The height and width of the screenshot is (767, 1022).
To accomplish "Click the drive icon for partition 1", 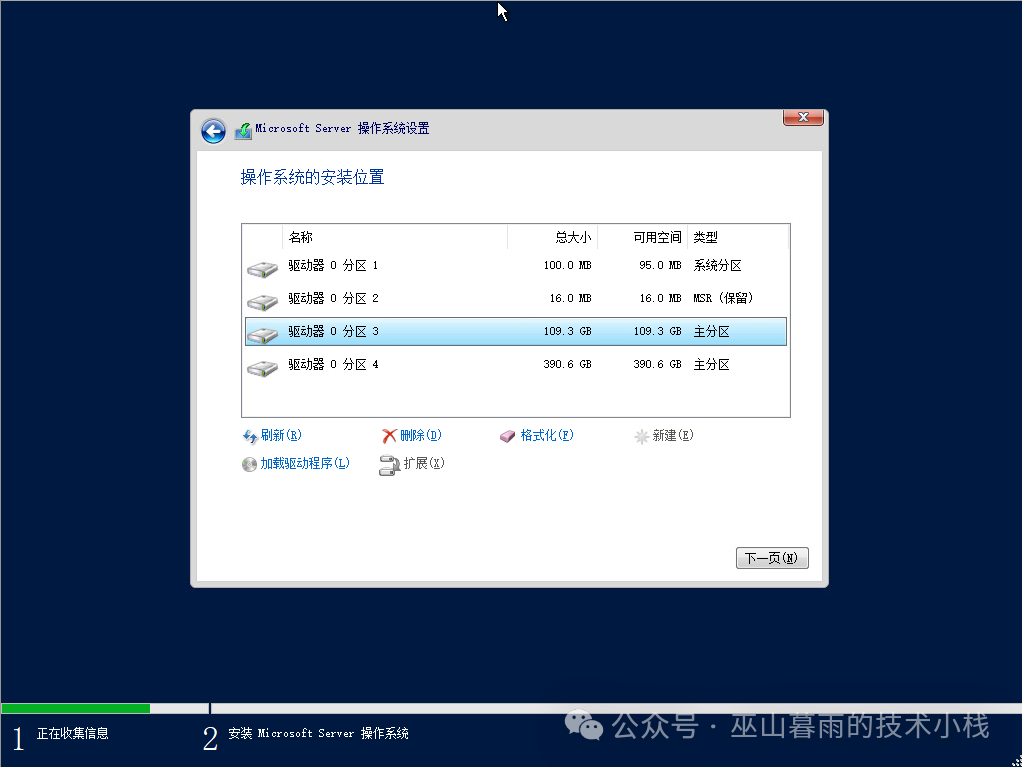I will [262, 268].
